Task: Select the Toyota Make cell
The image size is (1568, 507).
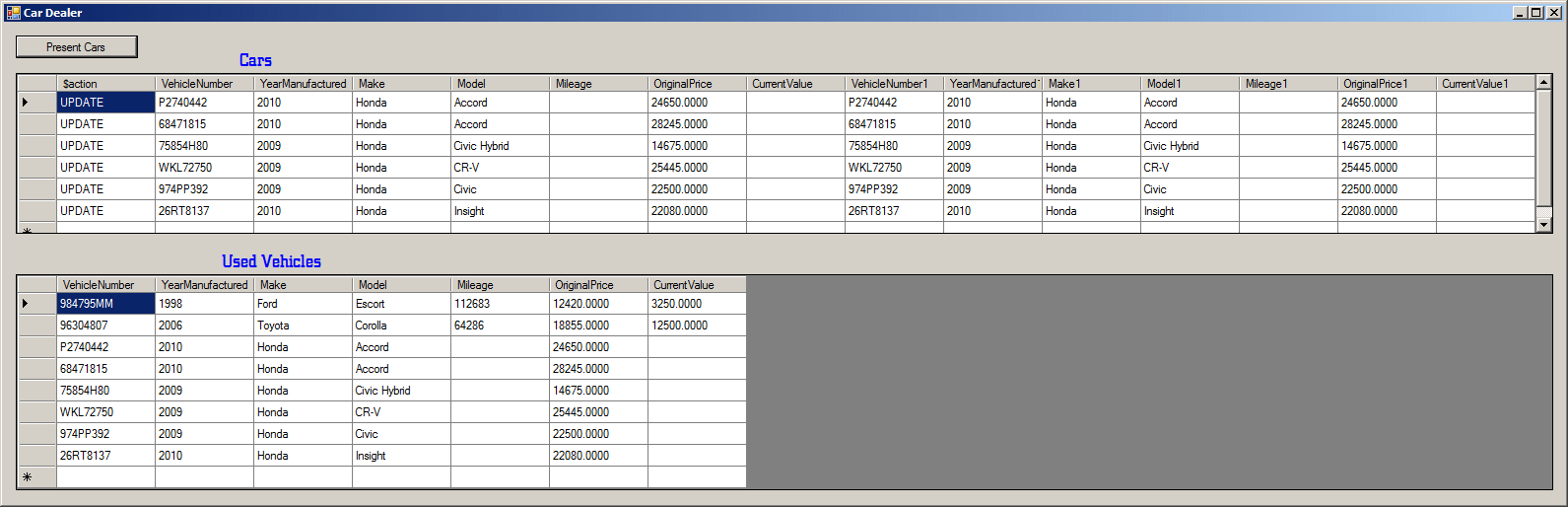Action: pos(303,326)
